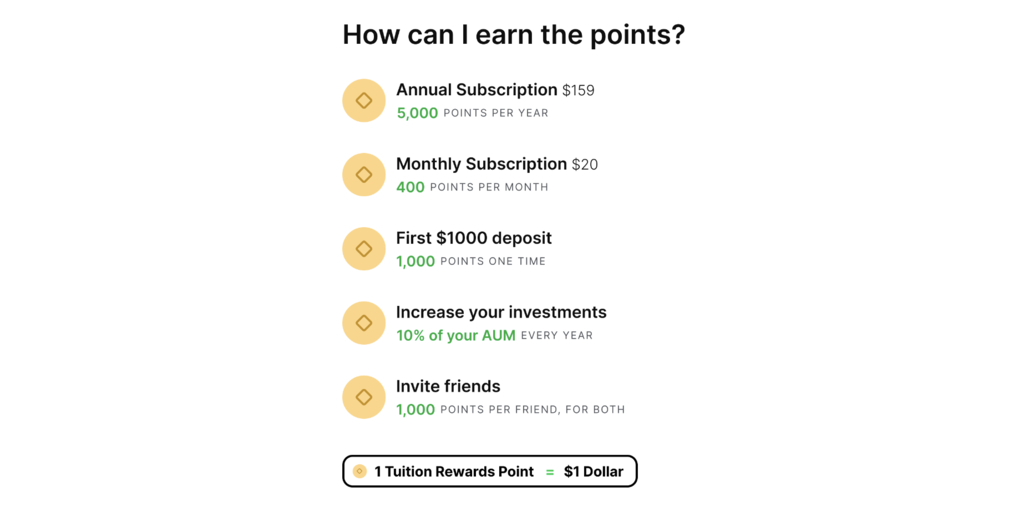Click the $1 Dollar text
This screenshot has width=1024, height=512.
tap(593, 471)
